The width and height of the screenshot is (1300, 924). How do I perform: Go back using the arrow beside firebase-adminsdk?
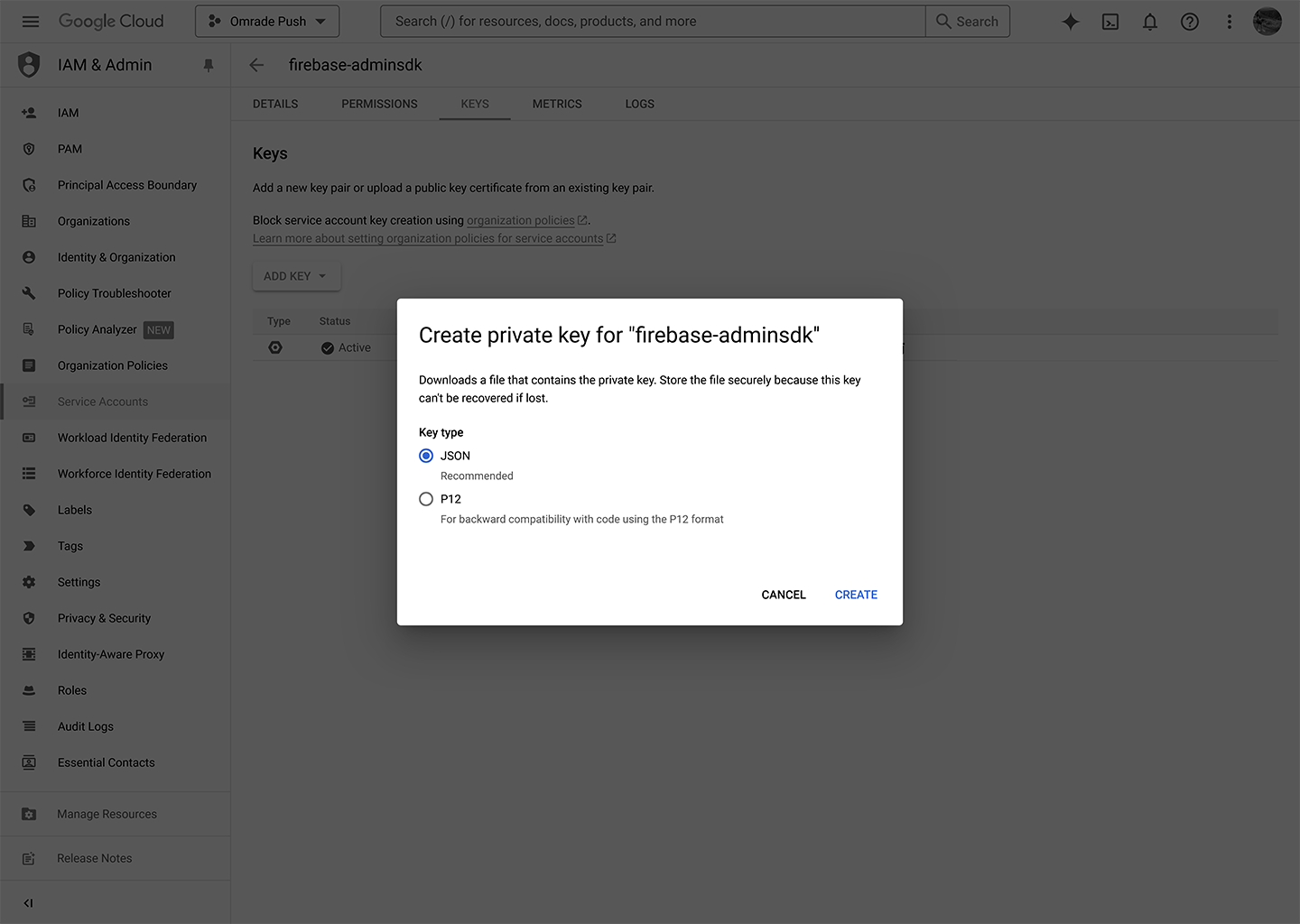257,65
